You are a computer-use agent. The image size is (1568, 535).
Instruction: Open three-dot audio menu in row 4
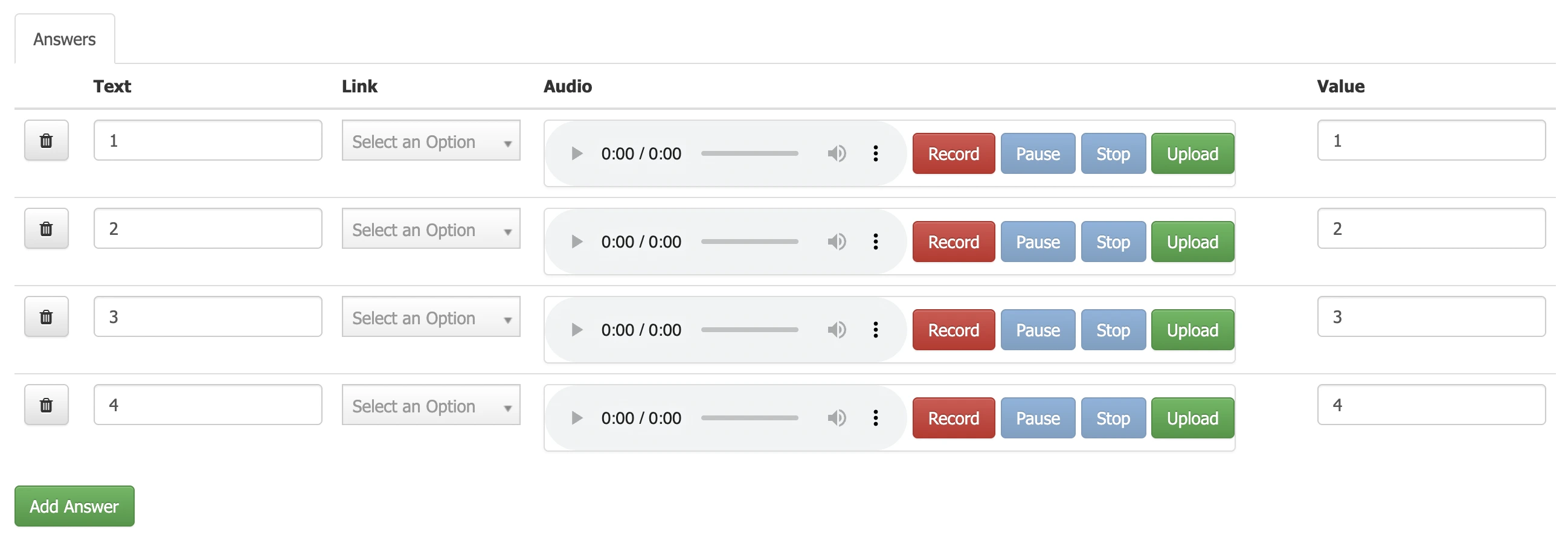(876, 417)
